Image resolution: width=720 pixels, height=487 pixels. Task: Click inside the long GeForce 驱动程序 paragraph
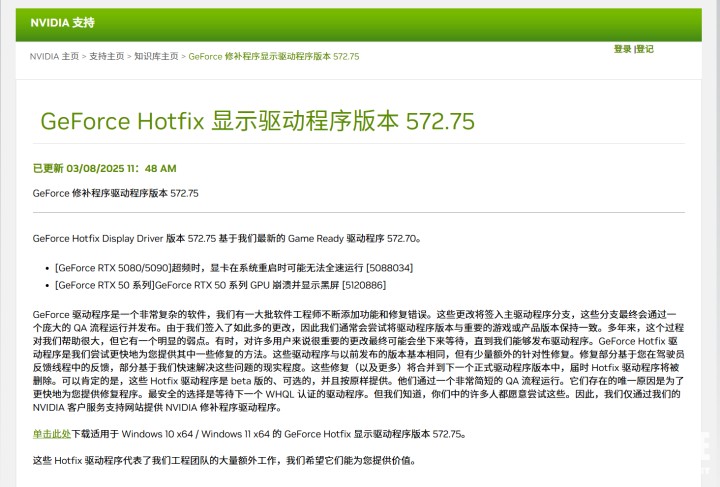click(358, 361)
